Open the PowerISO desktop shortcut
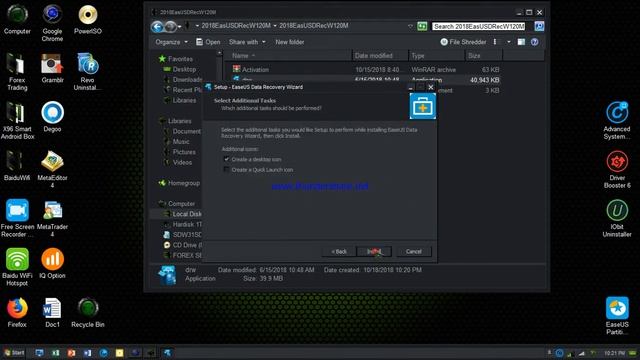The width and height of the screenshot is (640, 360). 88,20
